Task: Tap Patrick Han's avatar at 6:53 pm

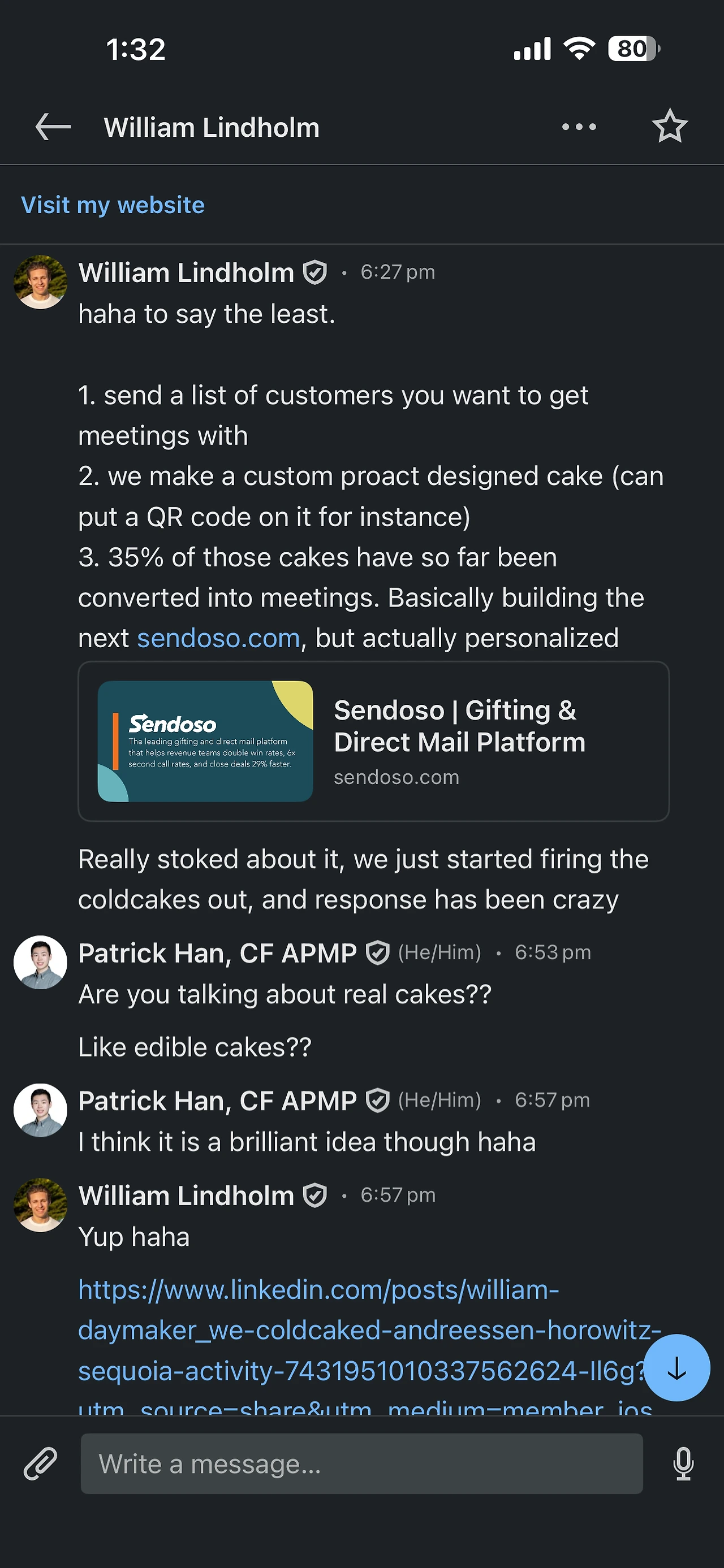Action: (x=40, y=961)
